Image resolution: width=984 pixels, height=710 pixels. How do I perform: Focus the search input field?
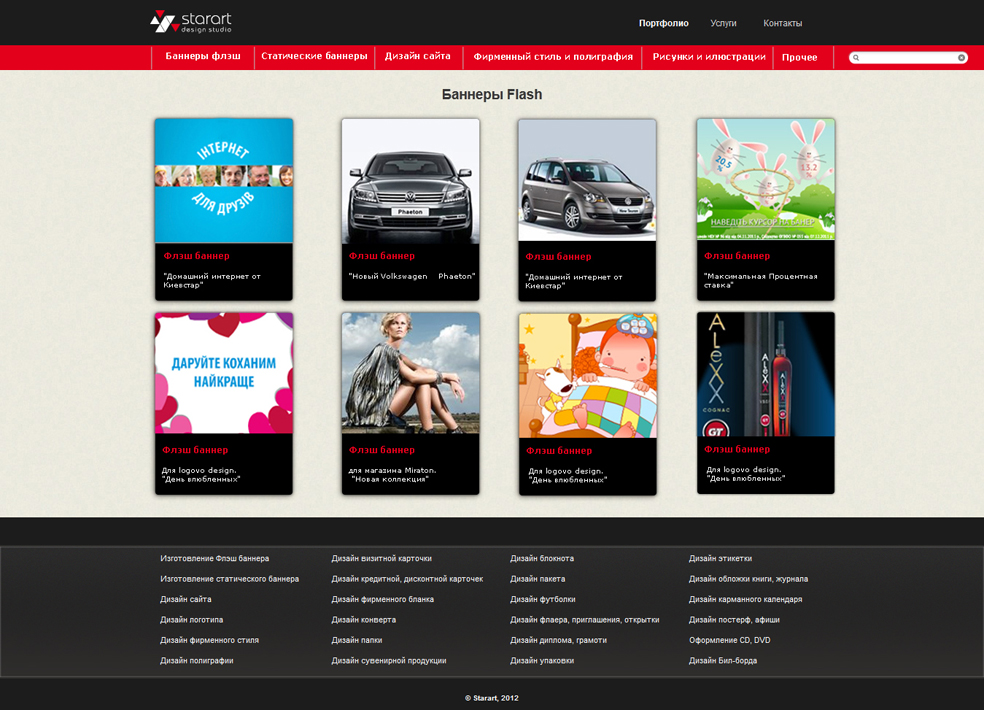coord(908,58)
